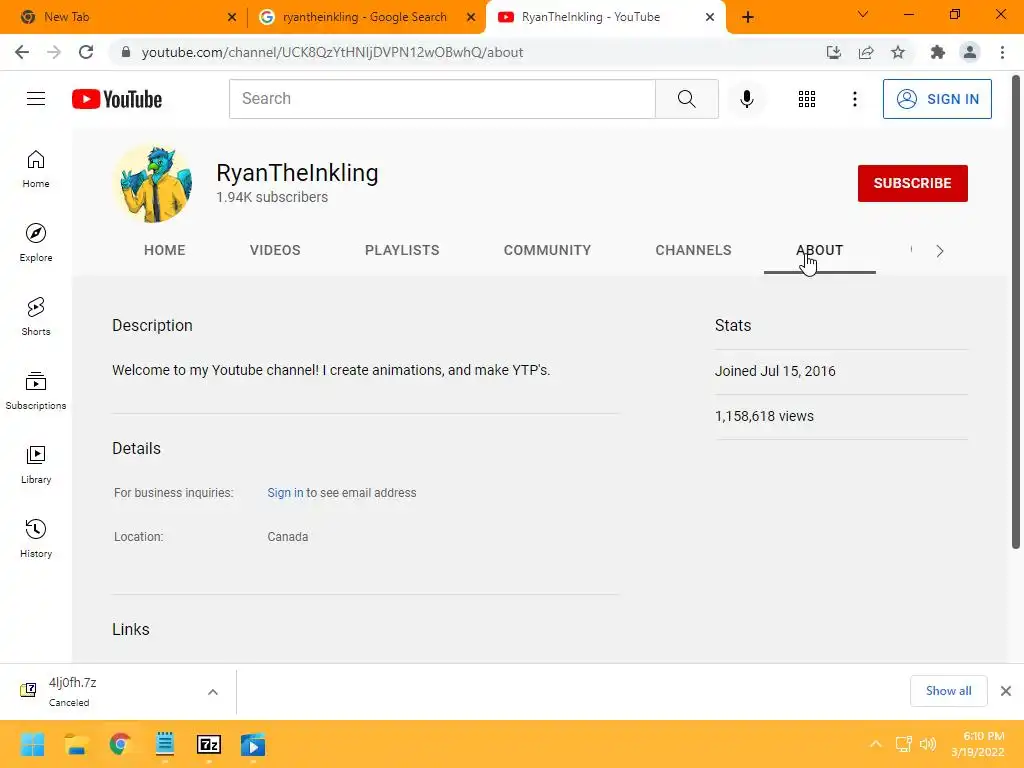
Task: Close the downloads bar
Action: tap(1006, 691)
